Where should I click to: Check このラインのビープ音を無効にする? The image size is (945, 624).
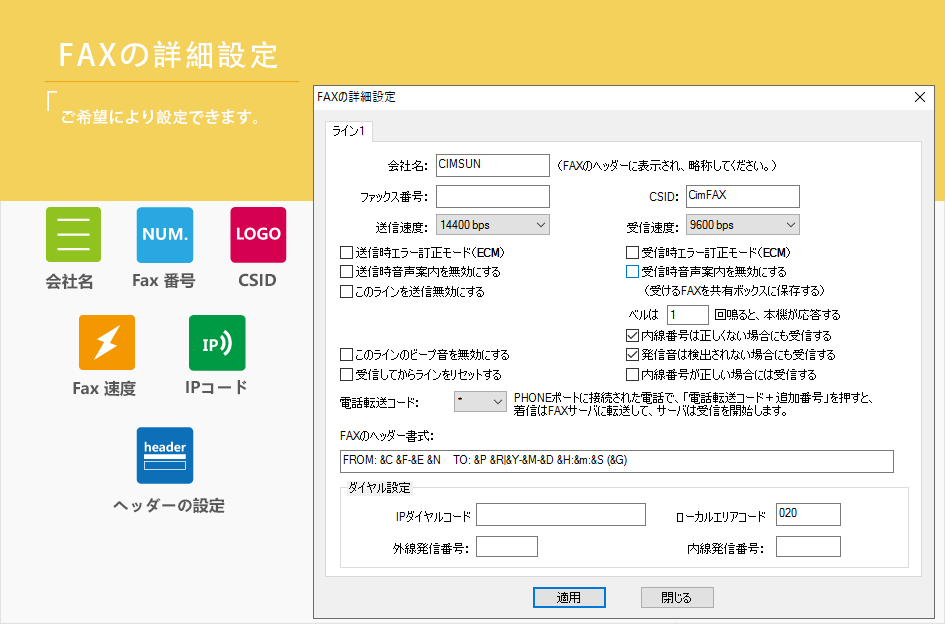pos(347,355)
